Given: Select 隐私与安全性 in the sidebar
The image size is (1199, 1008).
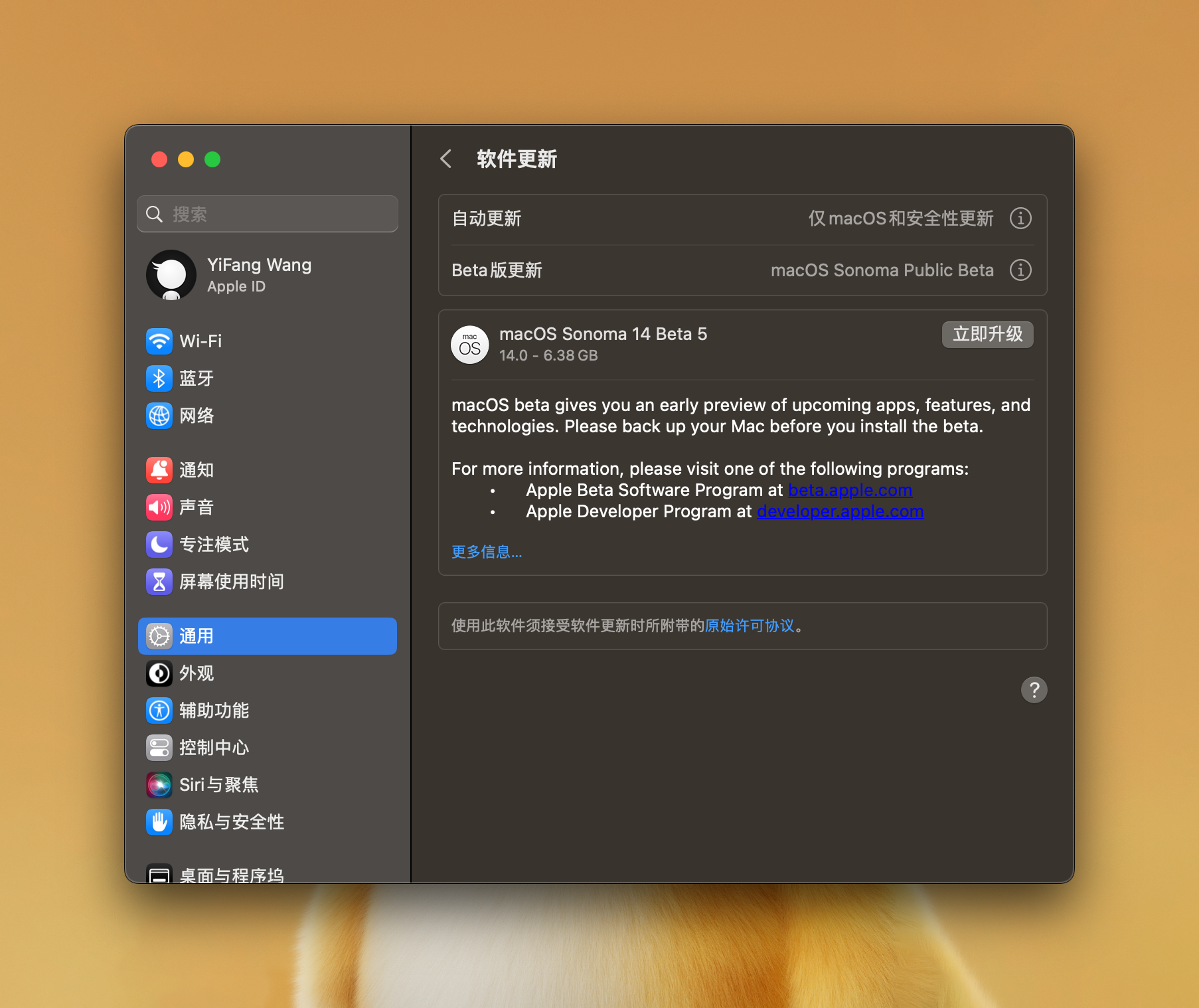Looking at the screenshot, I should coord(268,822).
